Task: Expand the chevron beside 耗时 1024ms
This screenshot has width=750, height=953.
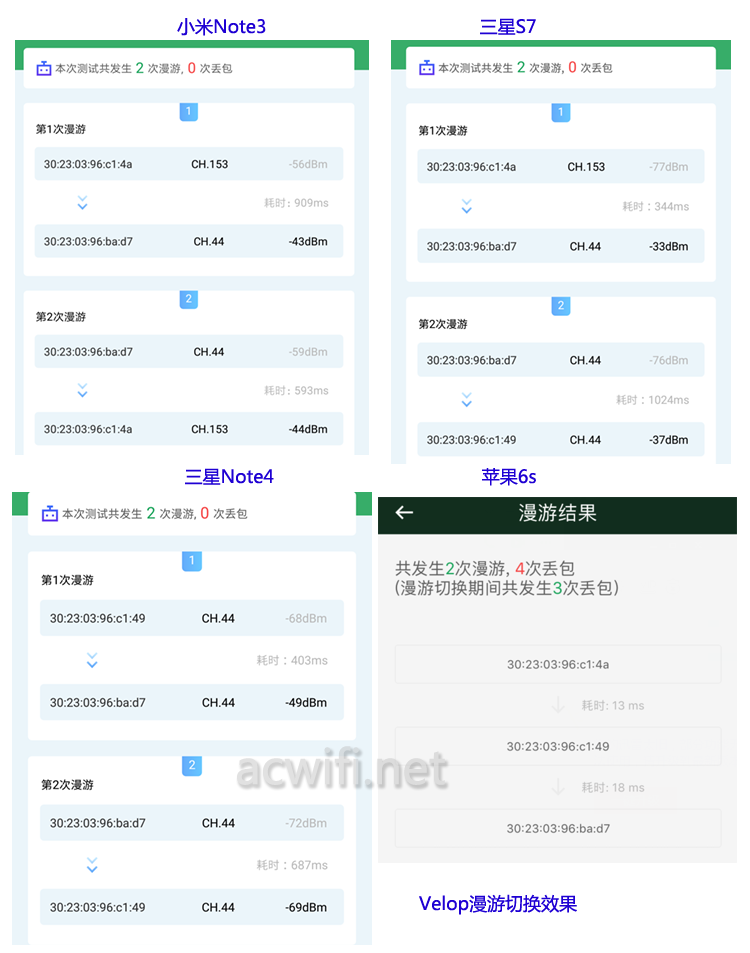Action: pos(466,399)
